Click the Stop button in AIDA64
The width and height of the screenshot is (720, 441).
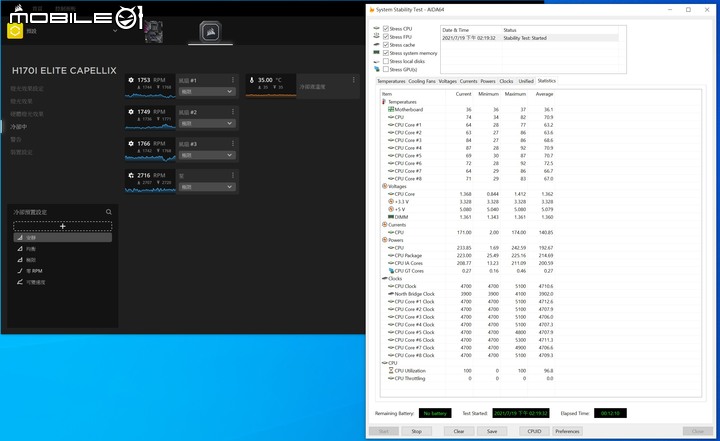416,431
